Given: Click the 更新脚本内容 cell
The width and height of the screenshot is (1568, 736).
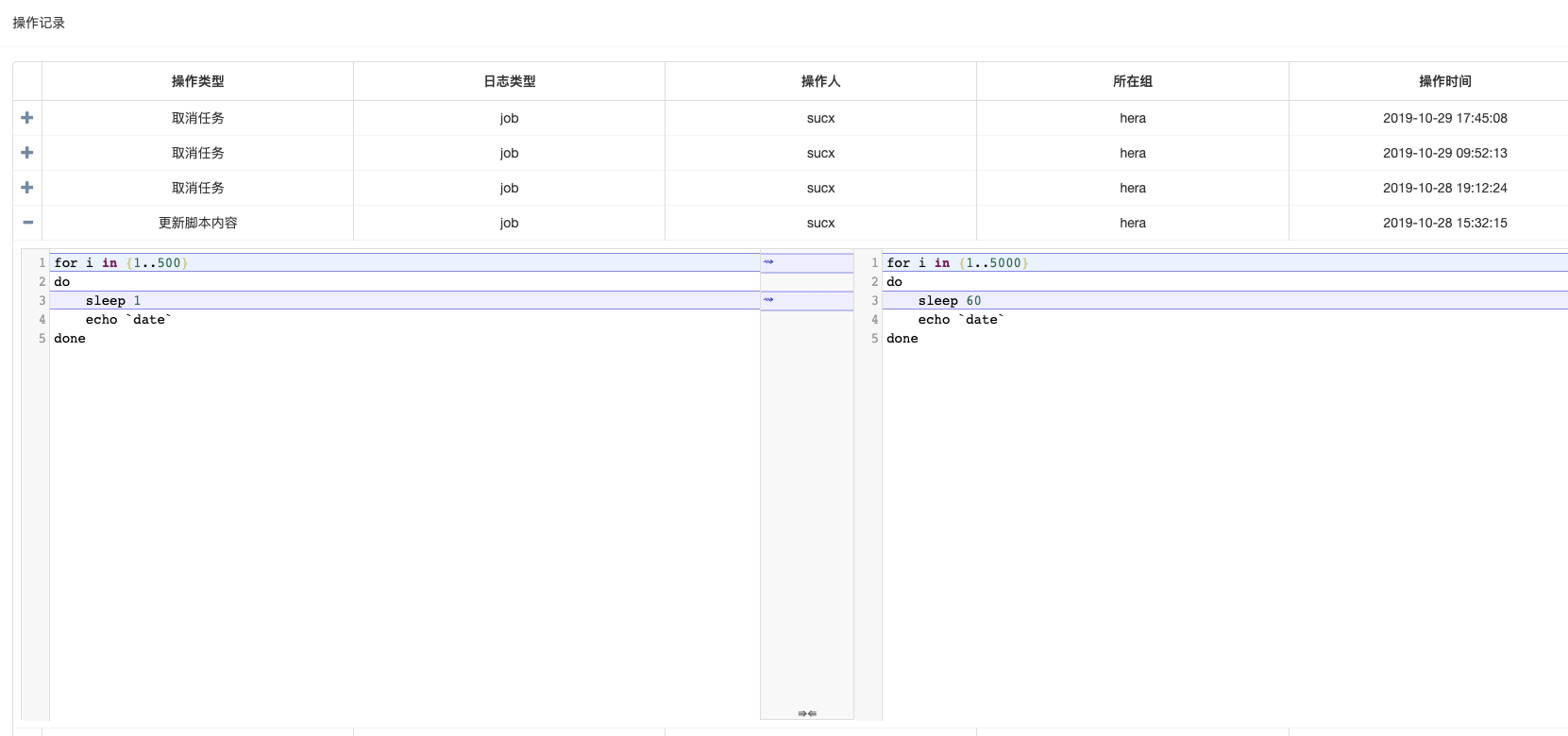Looking at the screenshot, I should tap(198, 223).
